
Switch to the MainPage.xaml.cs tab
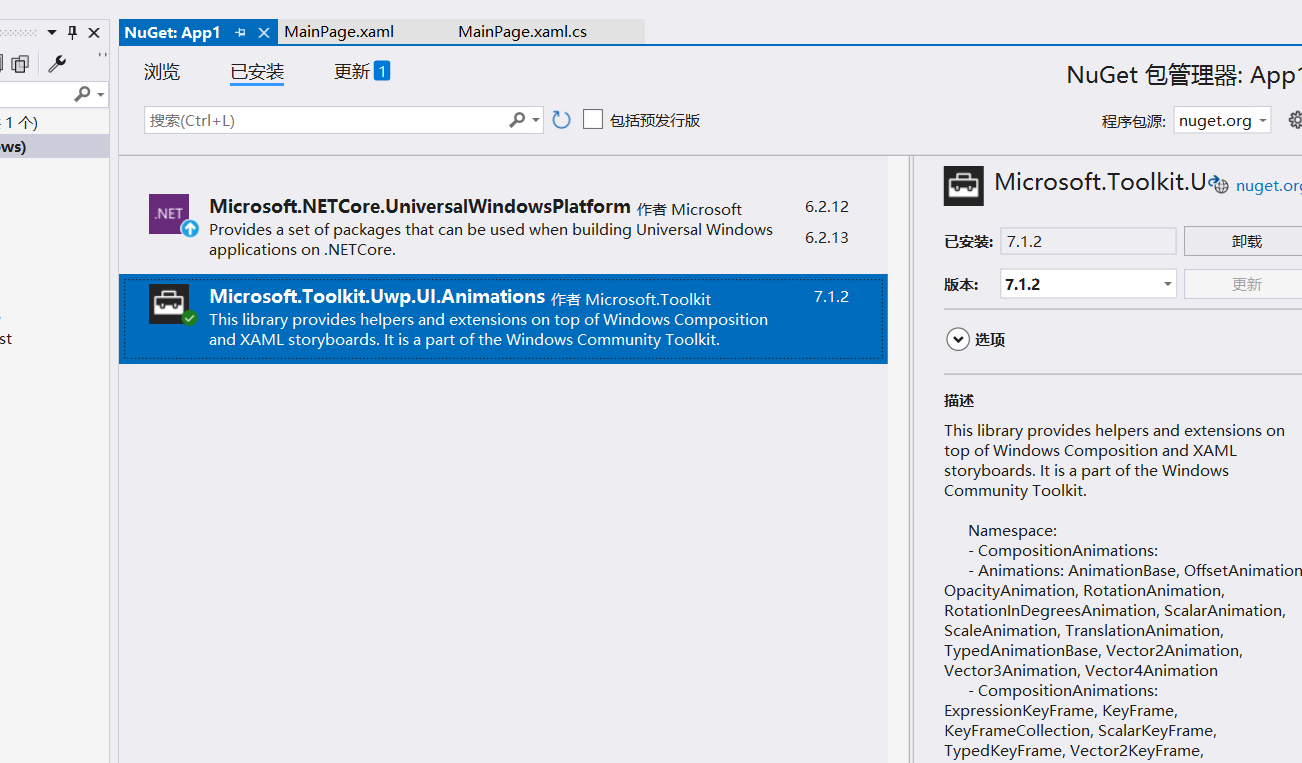[522, 32]
